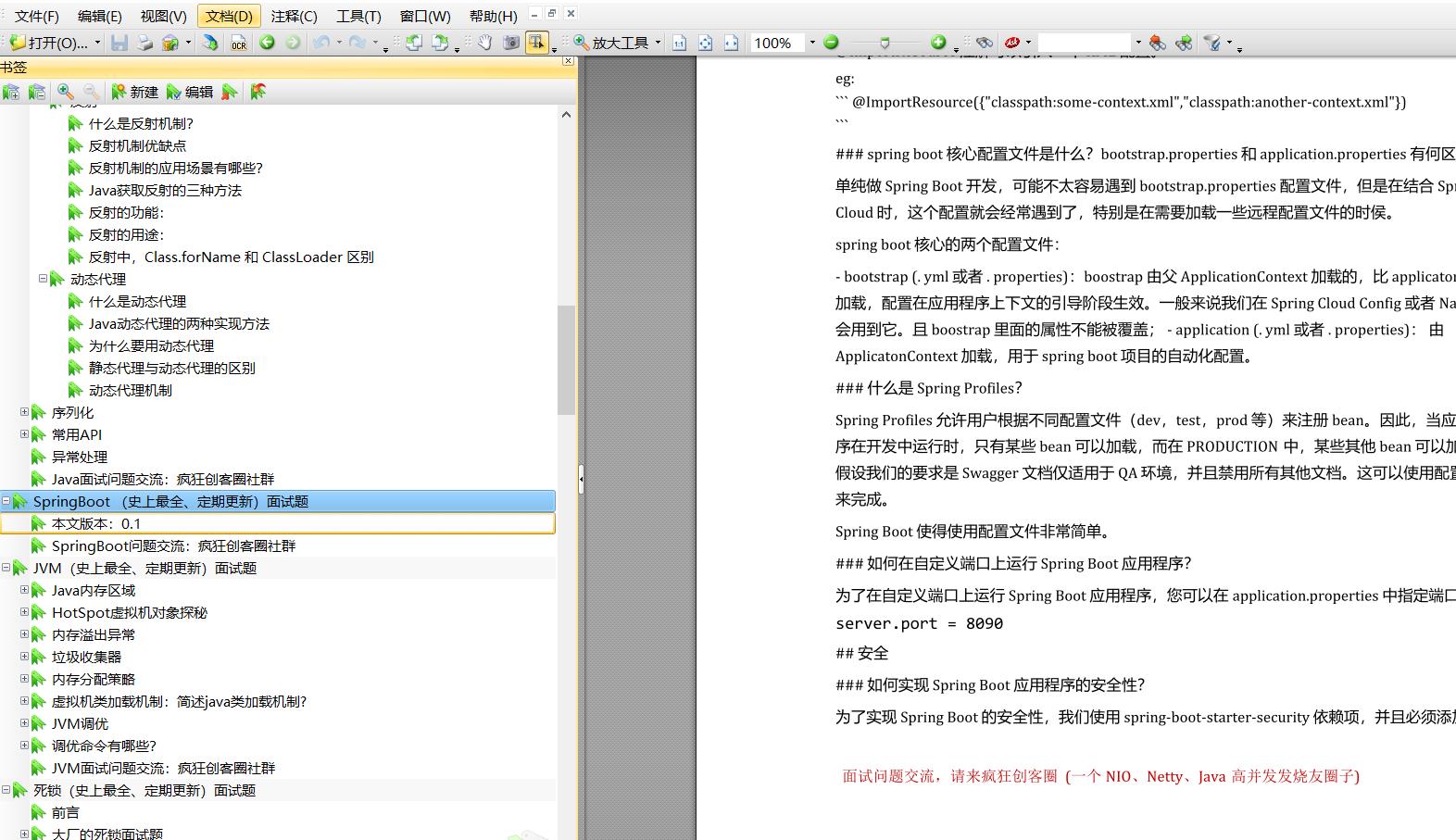Open the 文件(F) menu
The height and width of the screenshot is (840, 1456).
point(36,16)
